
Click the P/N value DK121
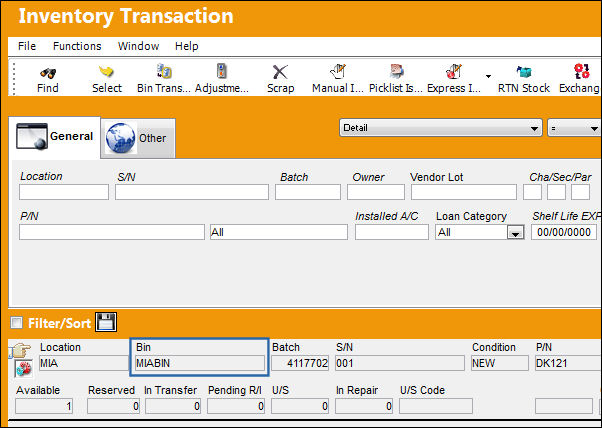tap(568, 363)
